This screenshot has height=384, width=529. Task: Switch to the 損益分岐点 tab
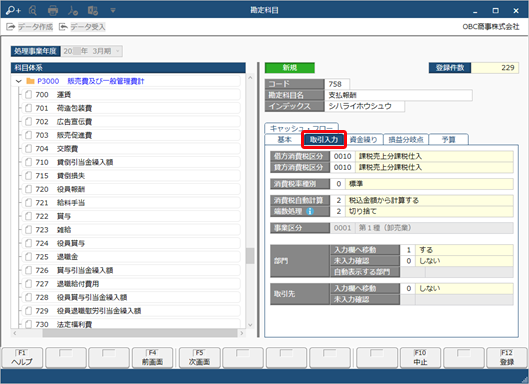(406, 140)
